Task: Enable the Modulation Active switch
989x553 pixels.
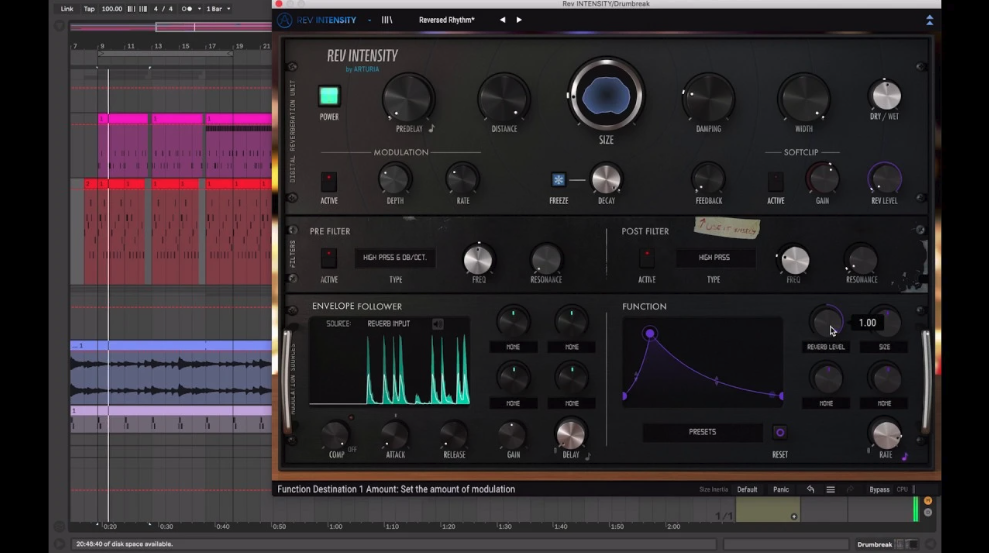Action: click(x=329, y=181)
